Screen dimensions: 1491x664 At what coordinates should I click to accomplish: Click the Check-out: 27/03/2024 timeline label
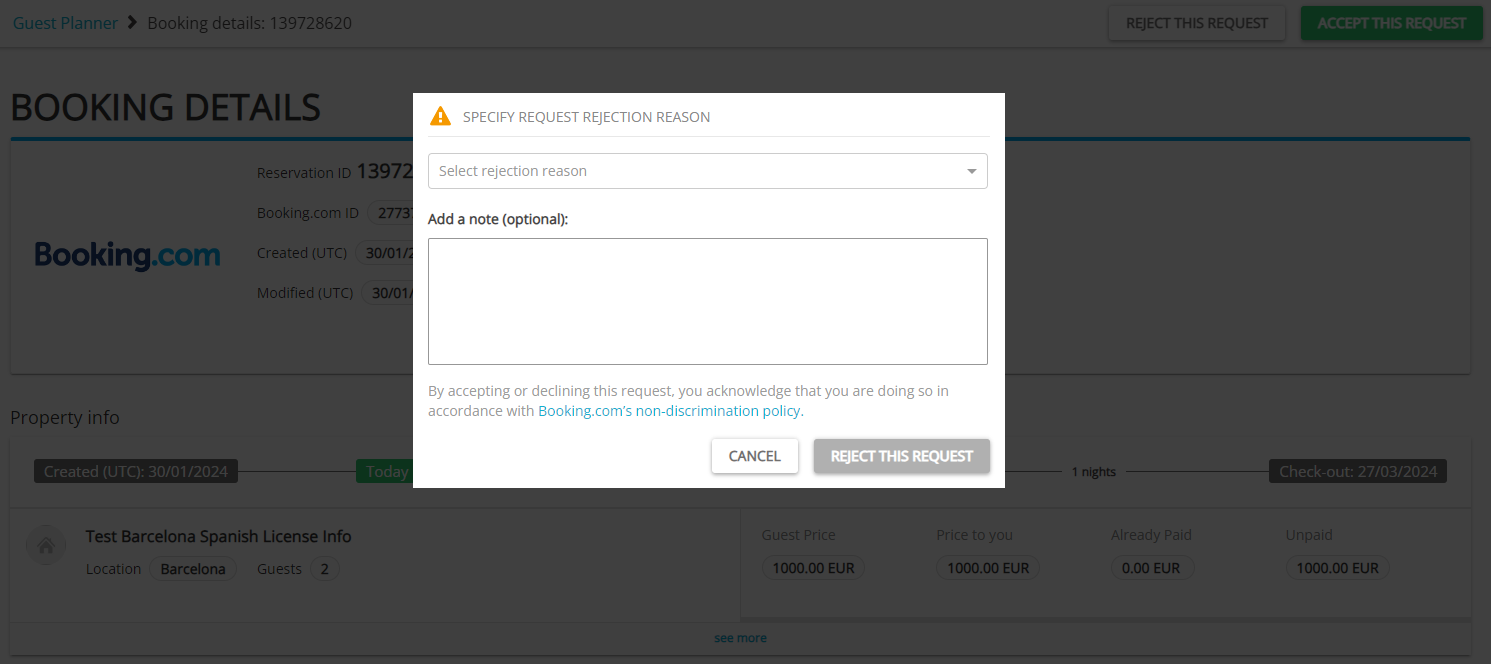[x=1358, y=472]
